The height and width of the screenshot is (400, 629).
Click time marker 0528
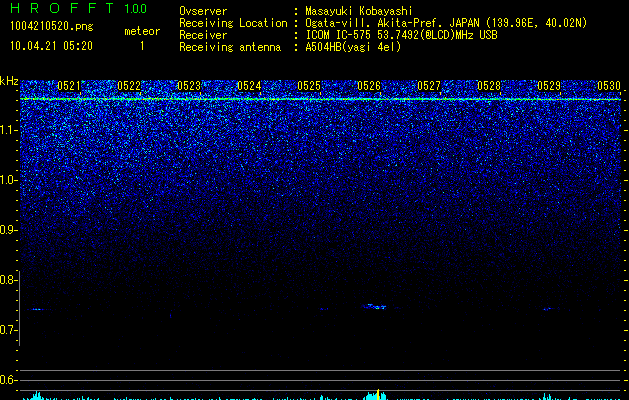489,86
